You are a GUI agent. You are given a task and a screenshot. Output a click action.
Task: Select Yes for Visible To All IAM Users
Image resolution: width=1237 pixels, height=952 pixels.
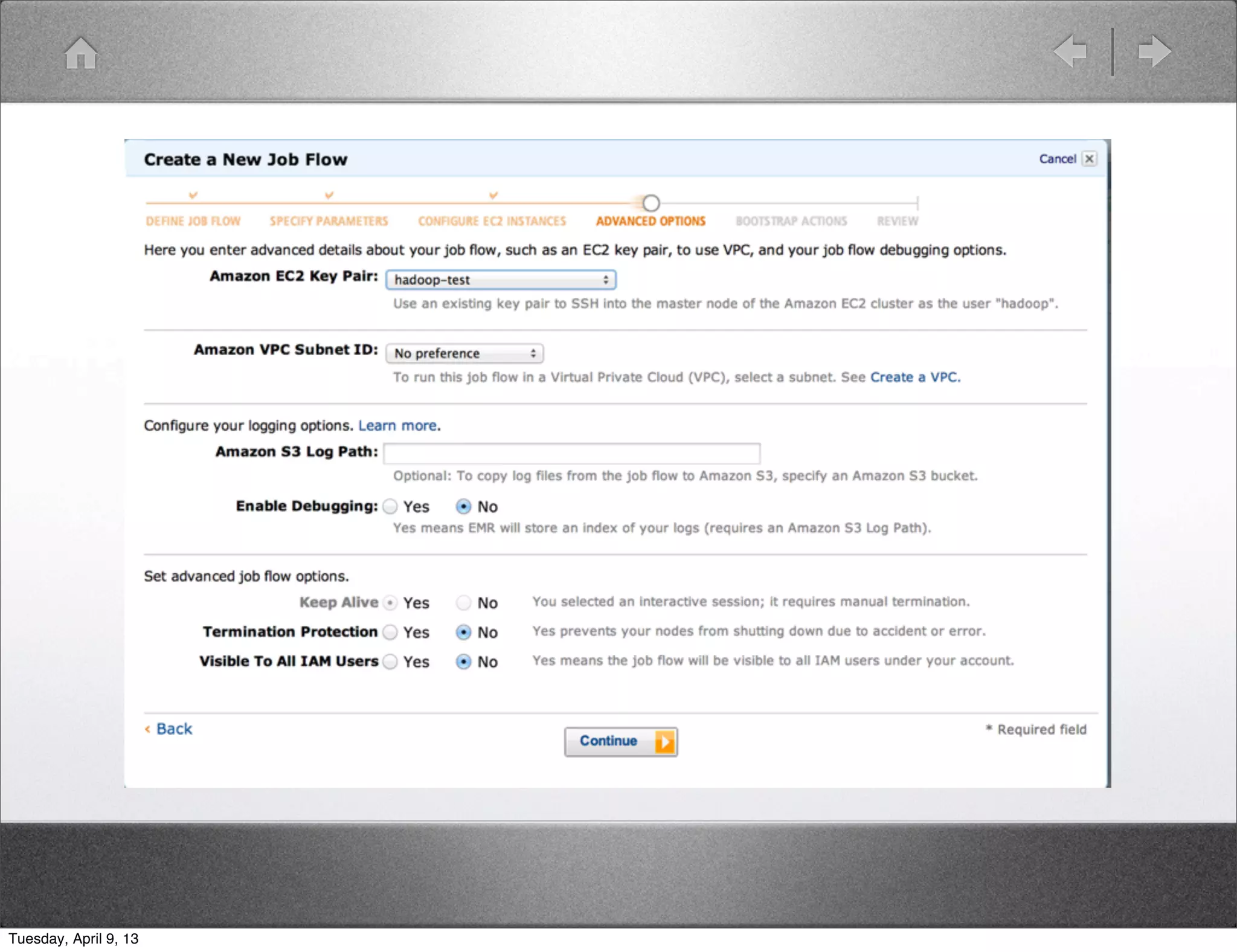tap(391, 662)
